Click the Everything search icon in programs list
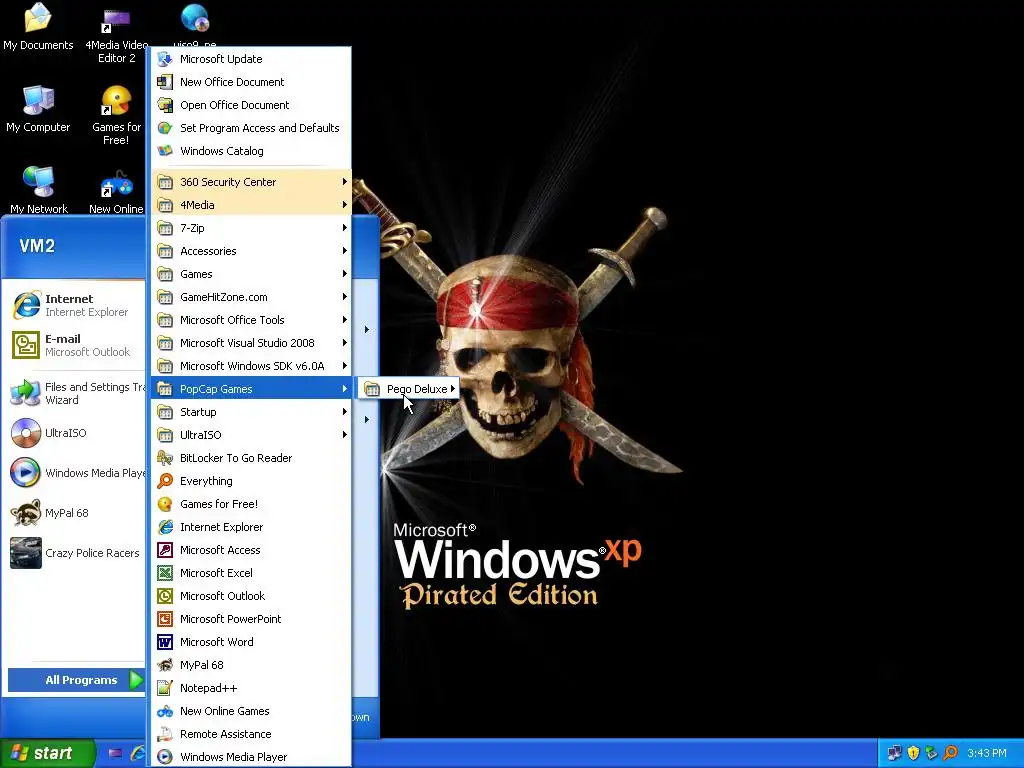This screenshot has width=1024, height=768. [165, 481]
